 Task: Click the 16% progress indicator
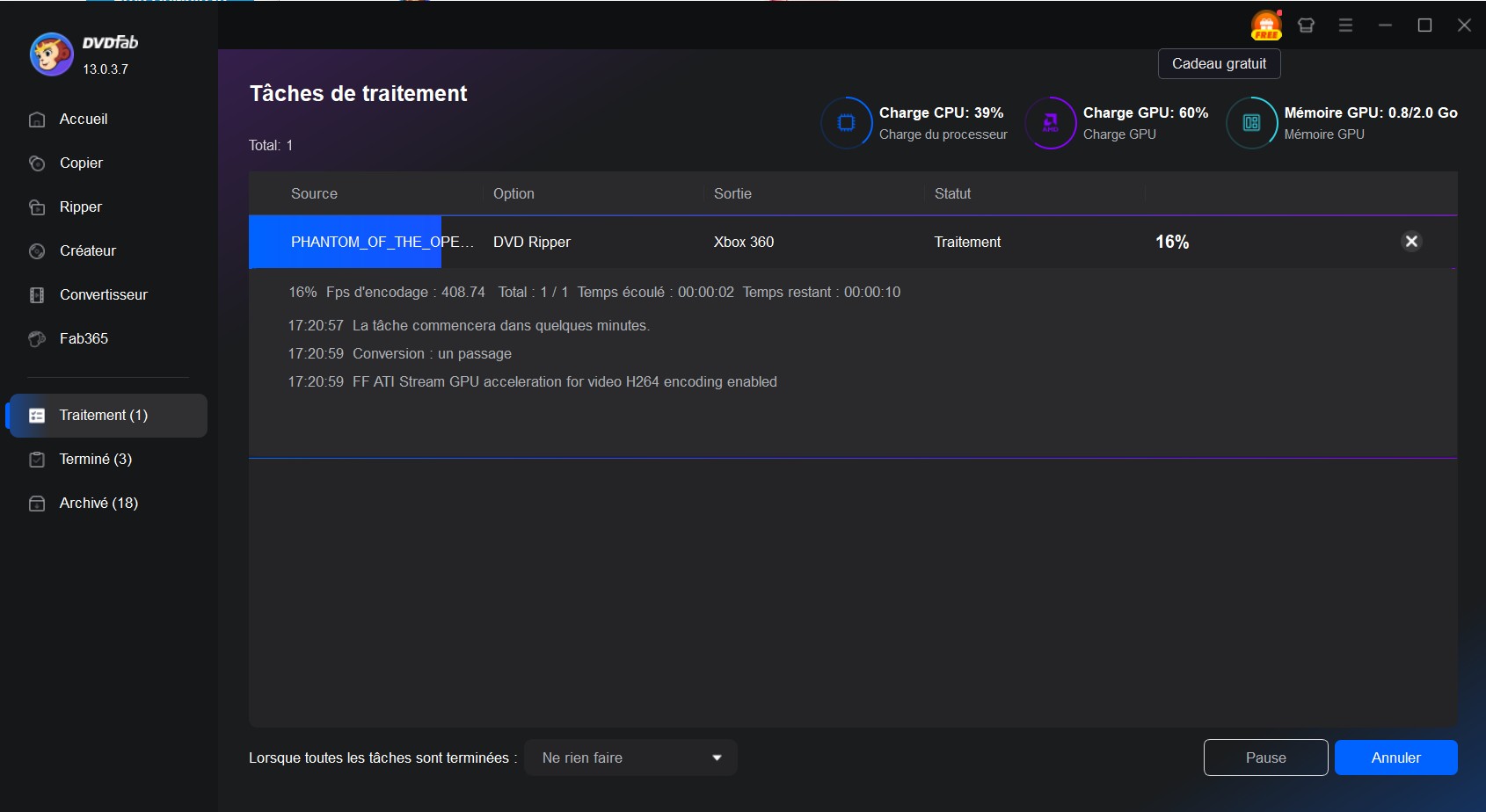1170,241
